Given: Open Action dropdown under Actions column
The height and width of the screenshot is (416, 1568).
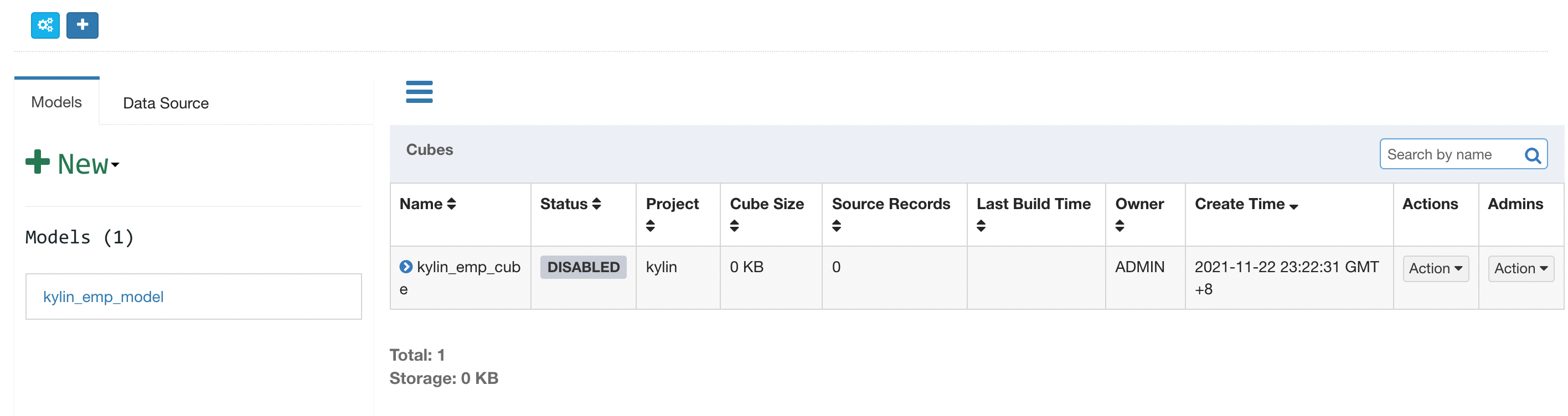Looking at the screenshot, I should tap(1435, 268).
